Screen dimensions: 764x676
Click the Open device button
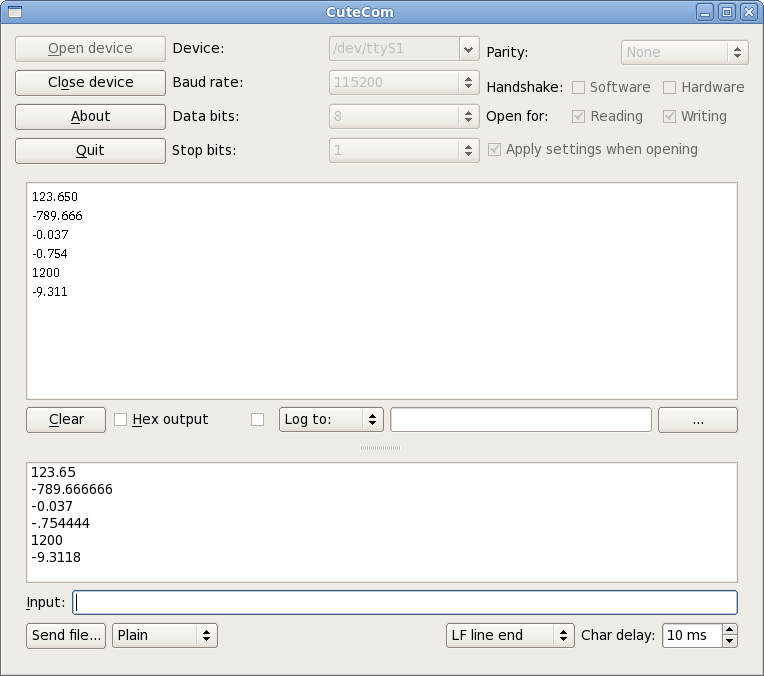[90, 49]
